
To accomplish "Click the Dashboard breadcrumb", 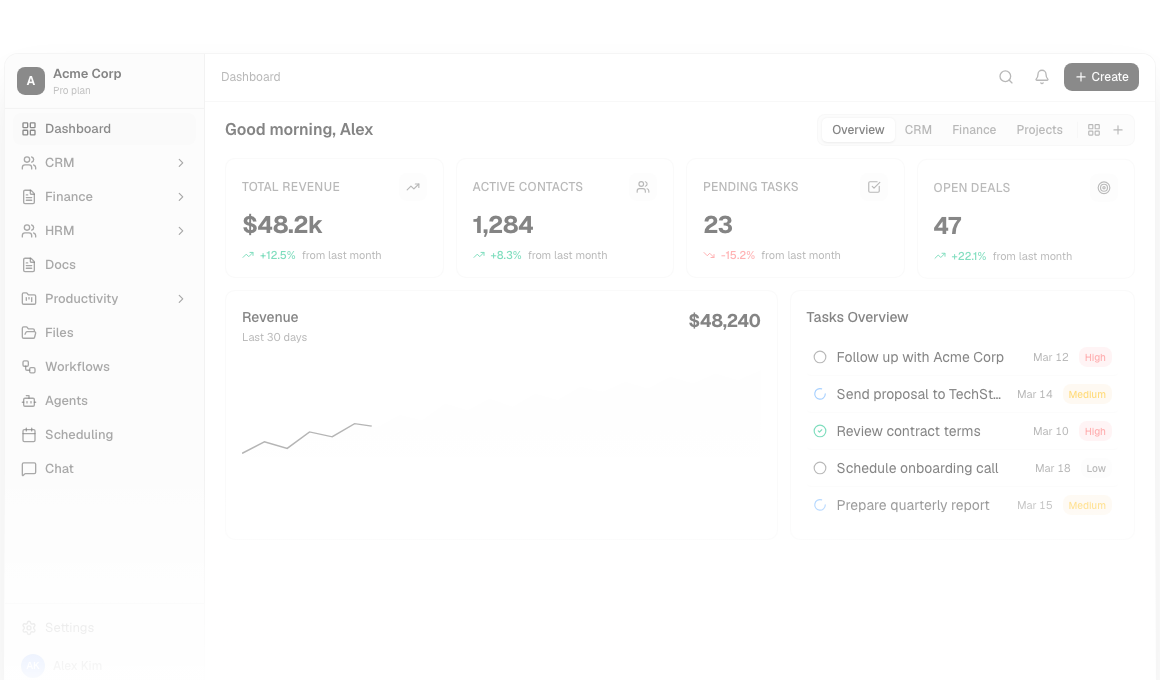I will (251, 77).
